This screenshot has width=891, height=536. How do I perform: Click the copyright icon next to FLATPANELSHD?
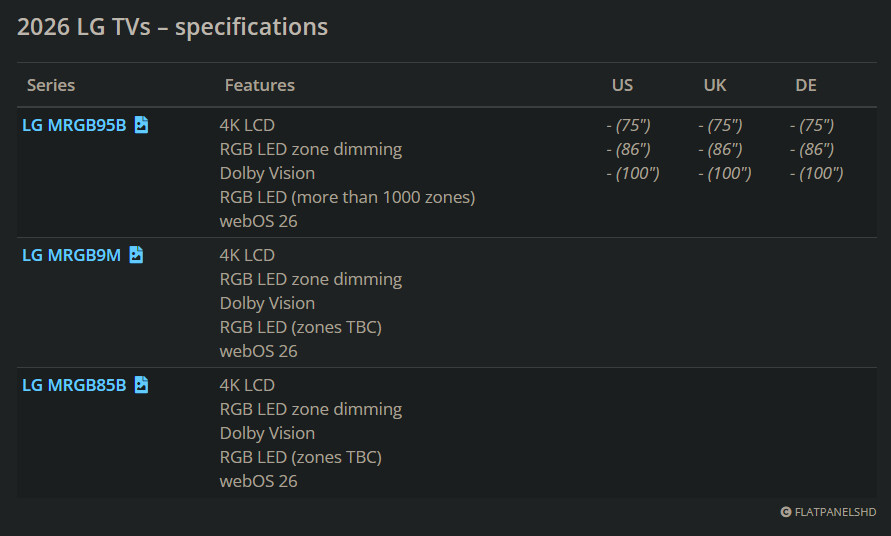pyautogui.click(x=786, y=512)
